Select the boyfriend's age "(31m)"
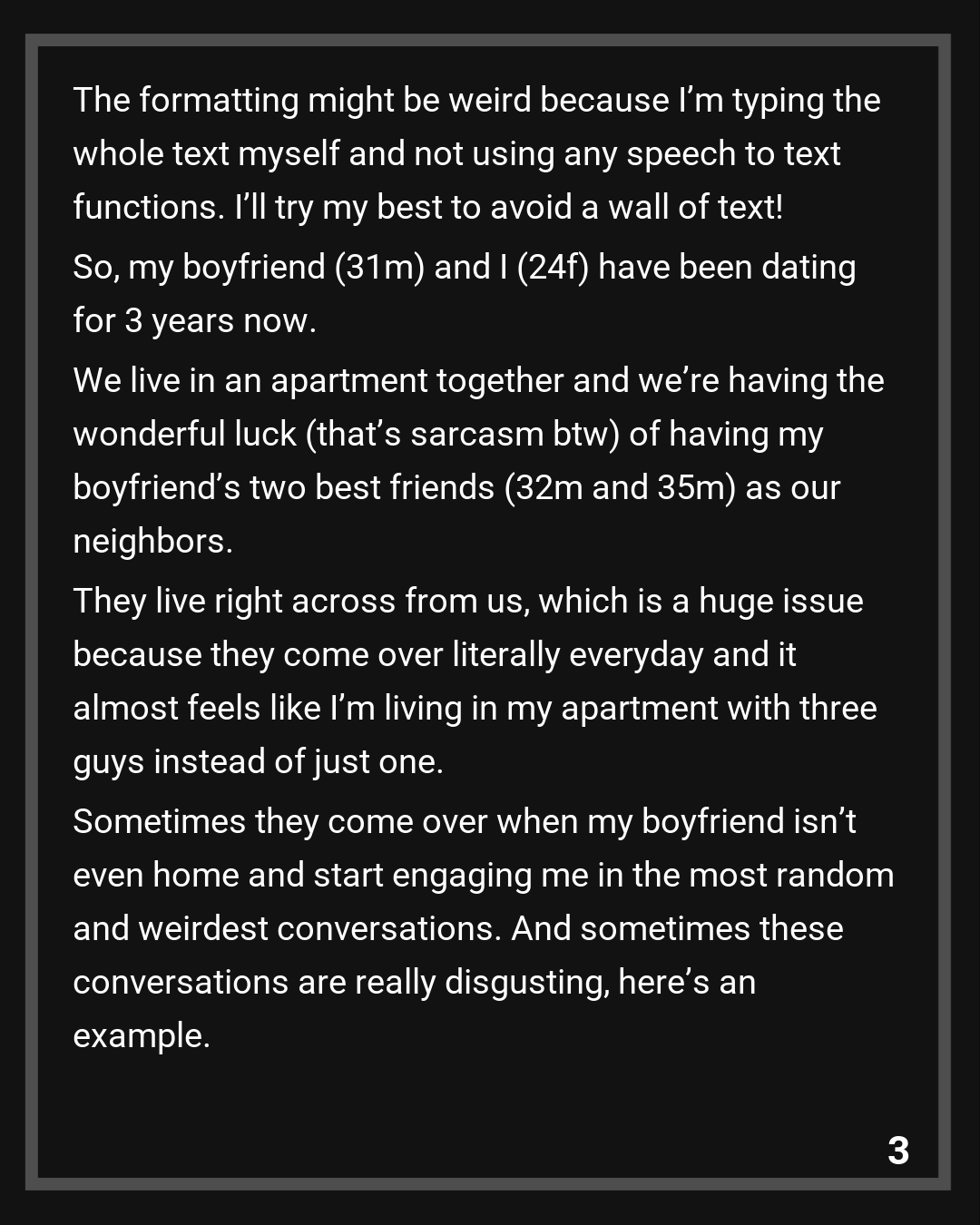This screenshot has height=1225, width=980. pos(379,268)
